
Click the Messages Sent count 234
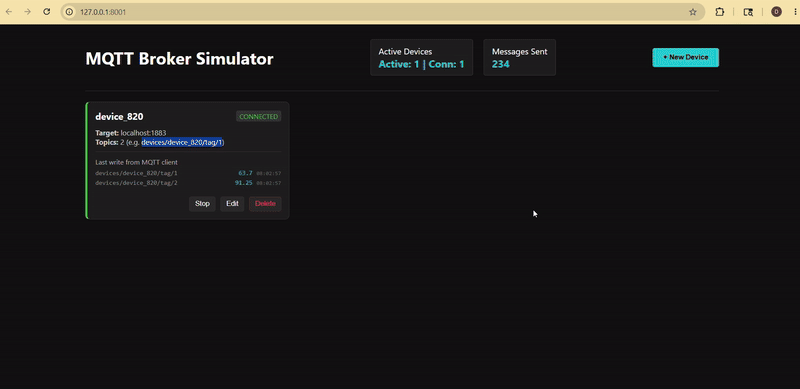pyautogui.click(x=501, y=64)
